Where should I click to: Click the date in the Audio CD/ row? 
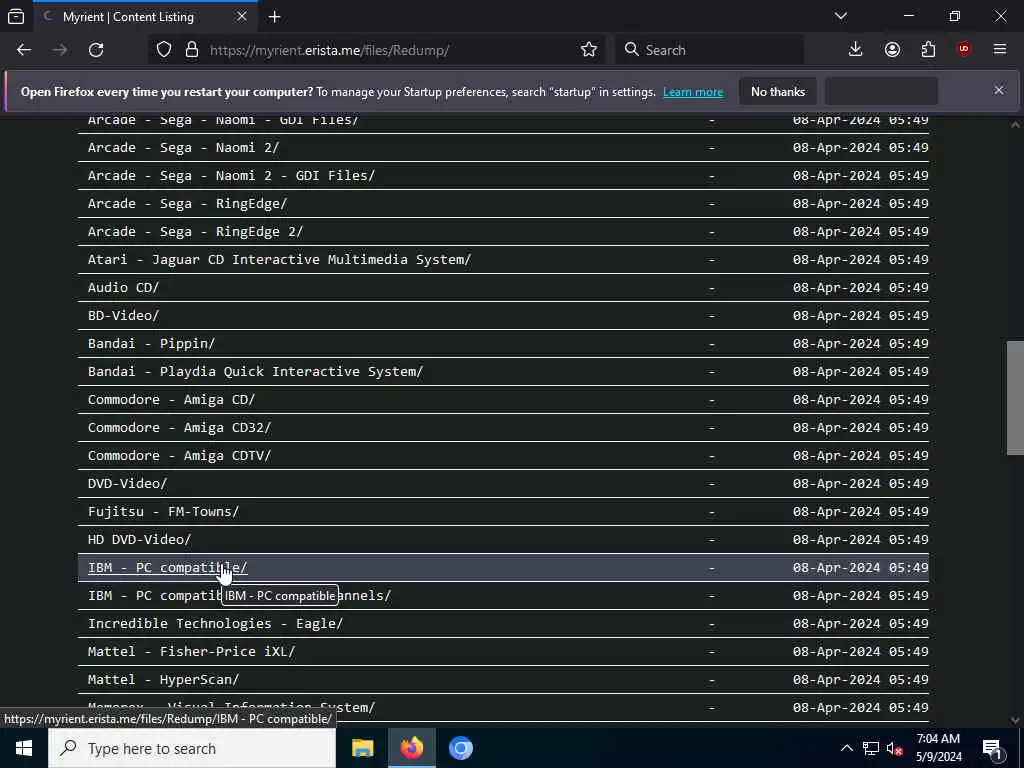click(861, 288)
